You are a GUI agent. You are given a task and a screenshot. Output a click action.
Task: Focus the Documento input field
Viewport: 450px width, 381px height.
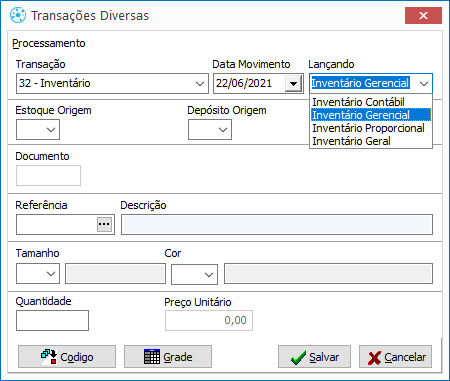[x=48, y=175]
